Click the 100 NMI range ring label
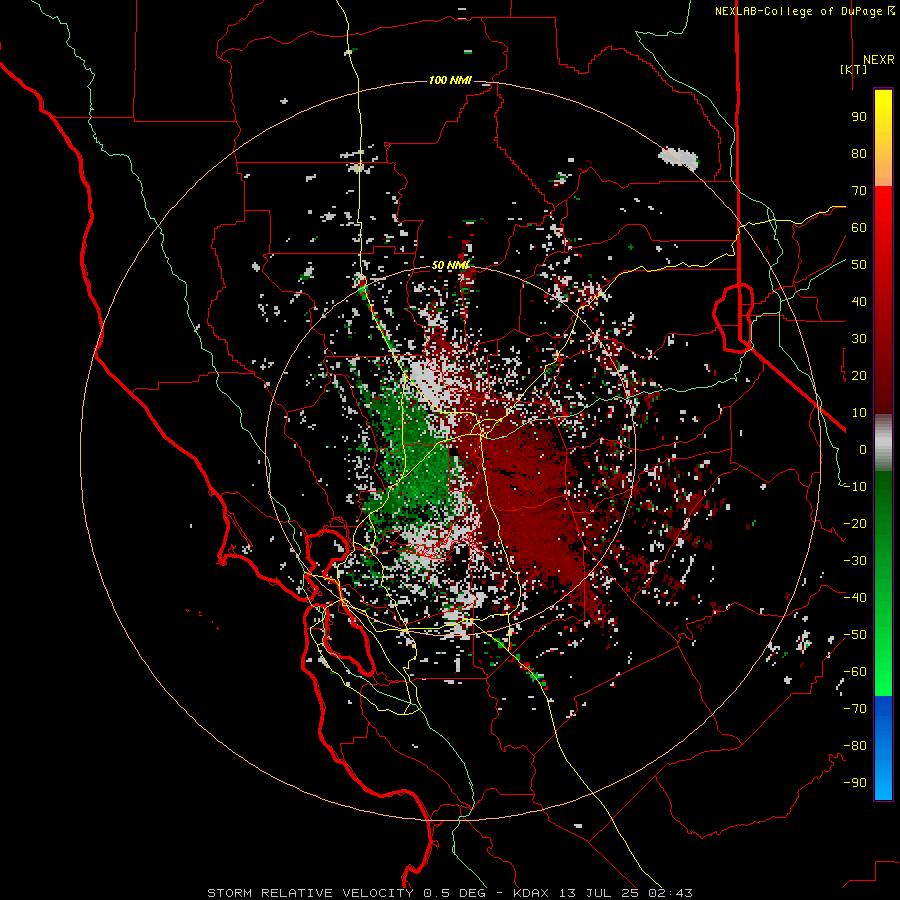Viewport: 900px width, 900px height. [x=450, y=80]
